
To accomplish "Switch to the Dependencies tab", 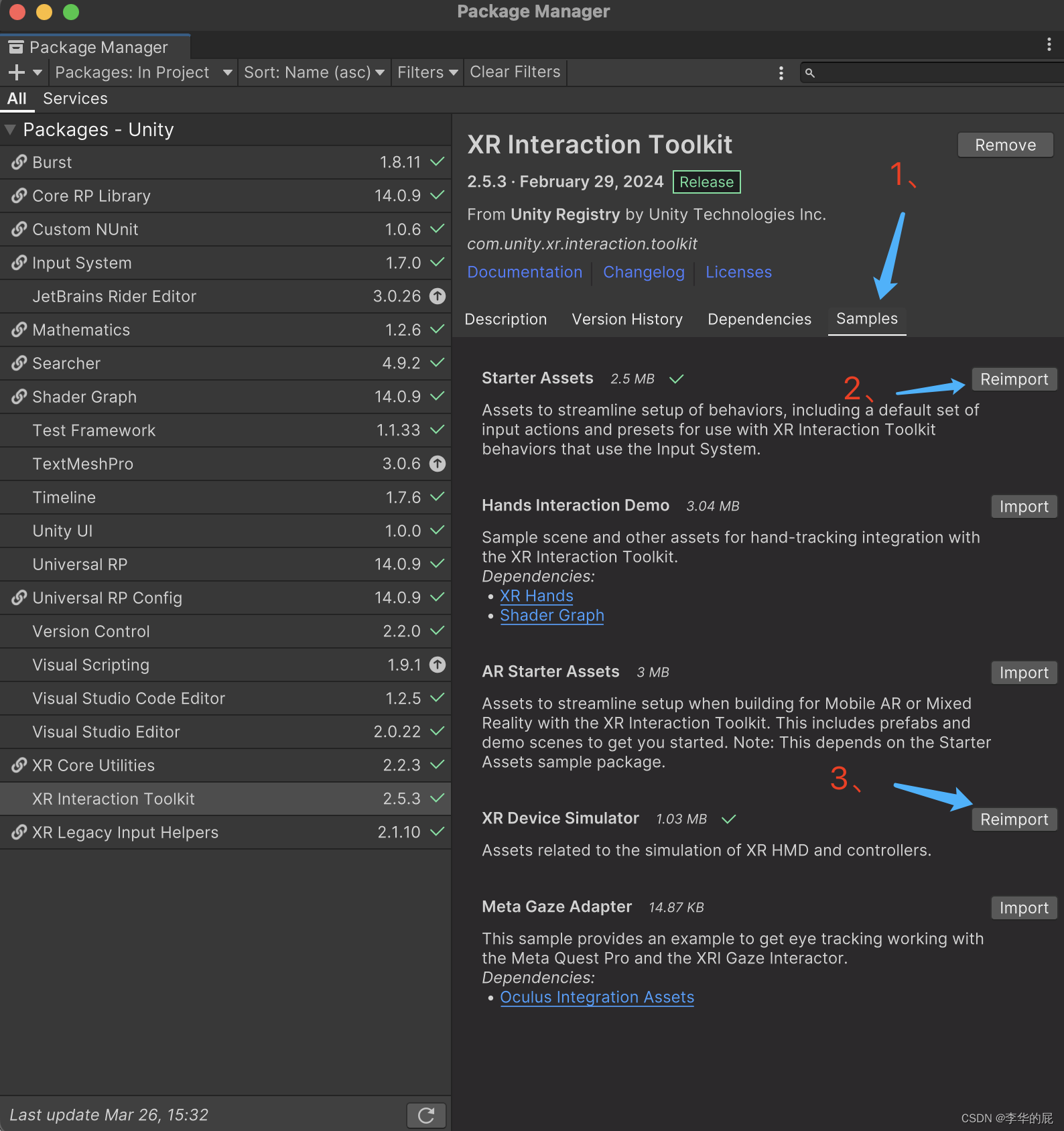I will coord(759,319).
